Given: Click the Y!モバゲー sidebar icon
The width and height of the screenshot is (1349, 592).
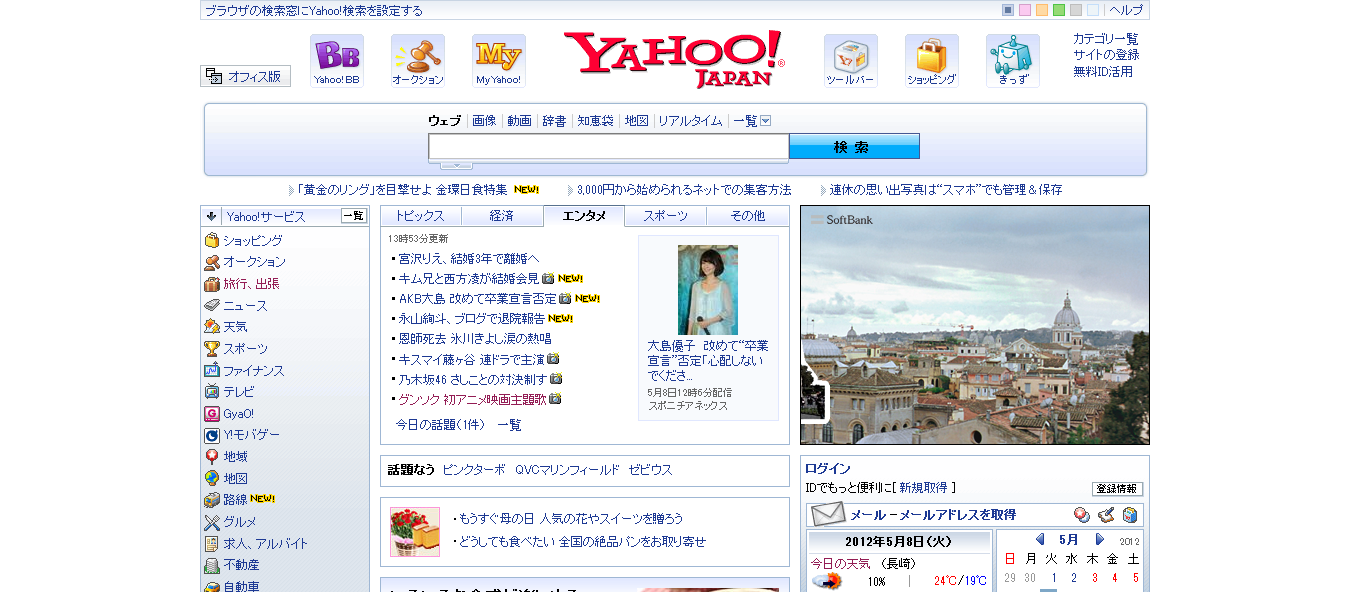Looking at the screenshot, I should (x=212, y=435).
